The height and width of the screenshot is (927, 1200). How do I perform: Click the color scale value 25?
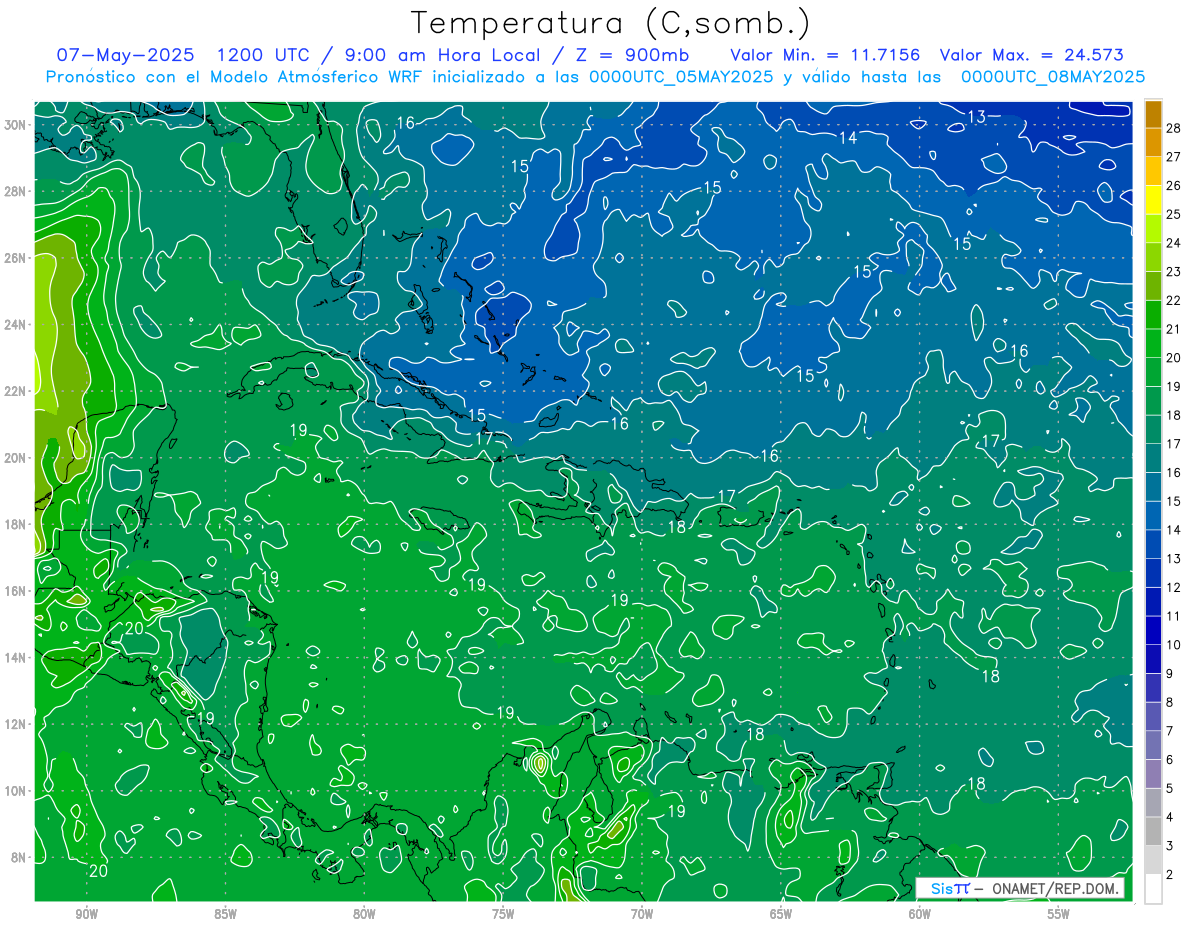pyautogui.click(x=1173, y=214)
